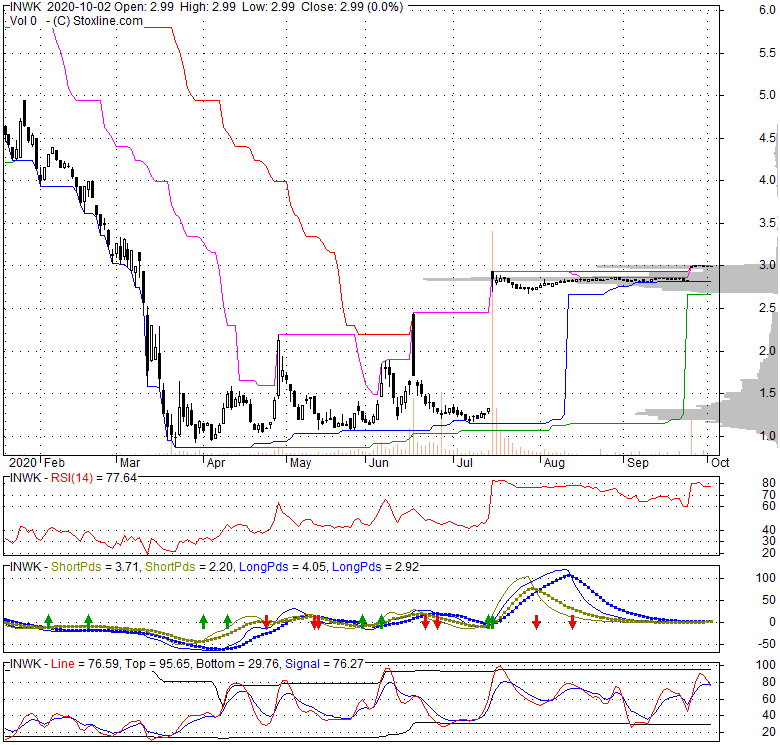Click the 'RSI(14) = 77.64' indicator label

[x=94, y=478]
